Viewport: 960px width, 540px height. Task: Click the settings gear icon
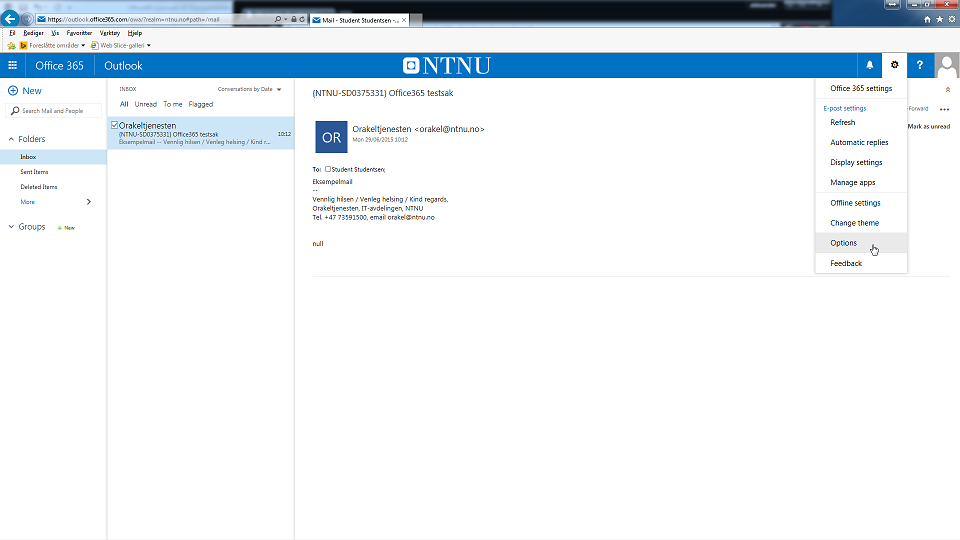coord(894,65)
